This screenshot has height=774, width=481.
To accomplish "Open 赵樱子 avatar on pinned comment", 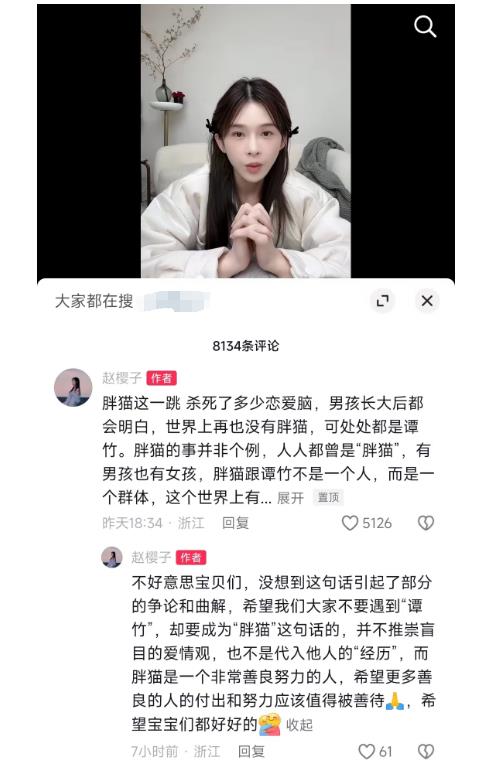I will click(x=73, y=387).
